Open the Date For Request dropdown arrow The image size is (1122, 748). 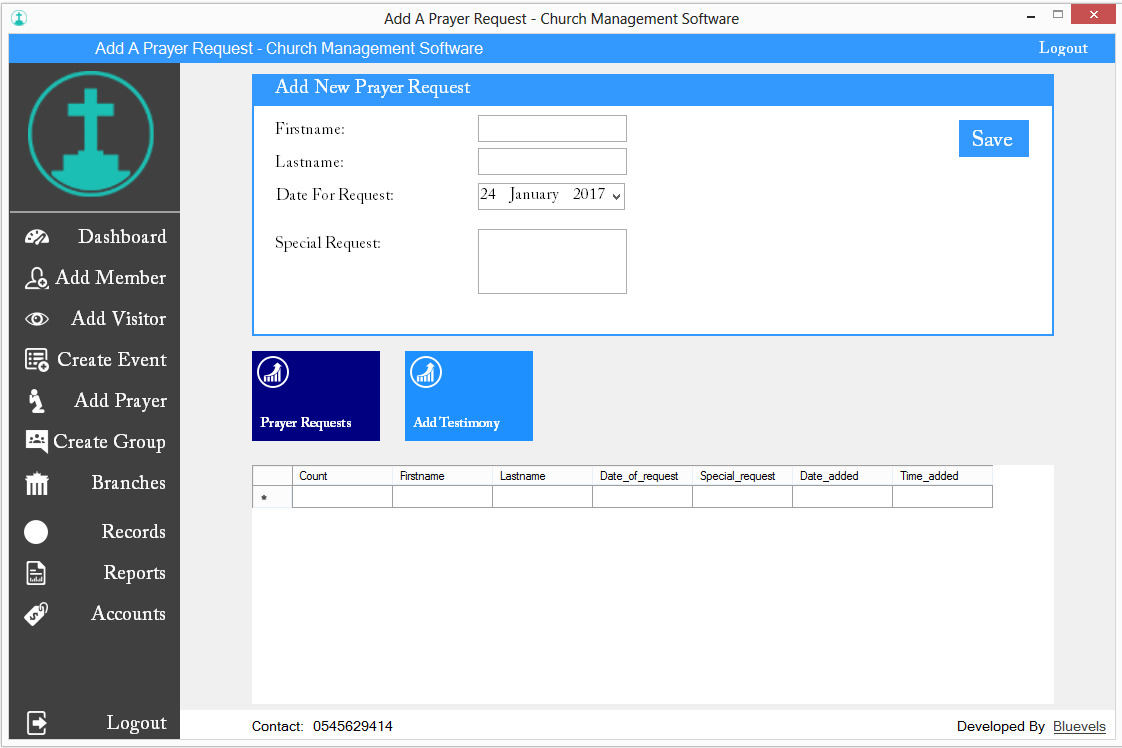click(616, 196)
